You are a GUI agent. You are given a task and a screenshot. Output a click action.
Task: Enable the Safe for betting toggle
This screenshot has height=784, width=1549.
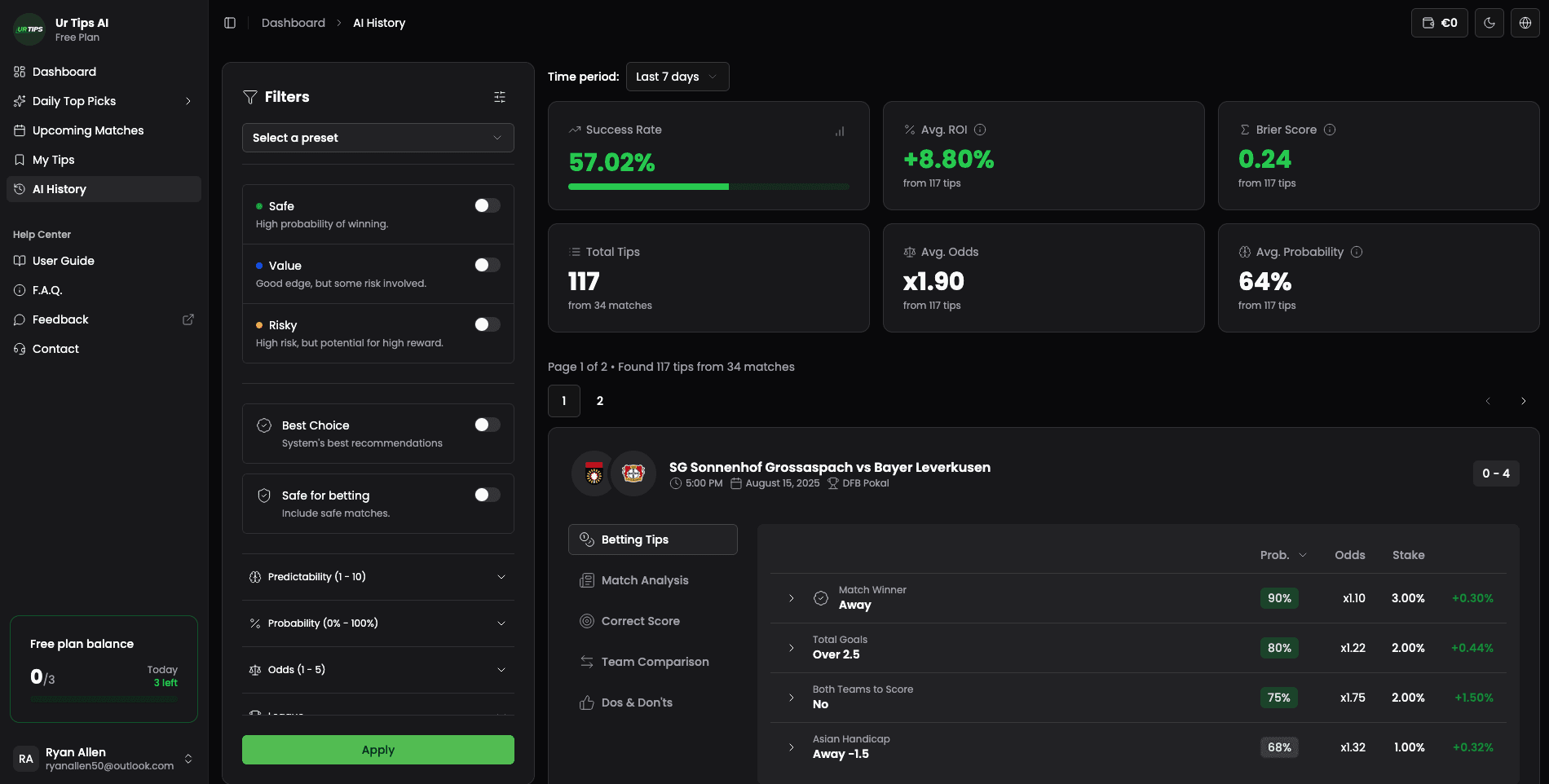pos(487,495)
